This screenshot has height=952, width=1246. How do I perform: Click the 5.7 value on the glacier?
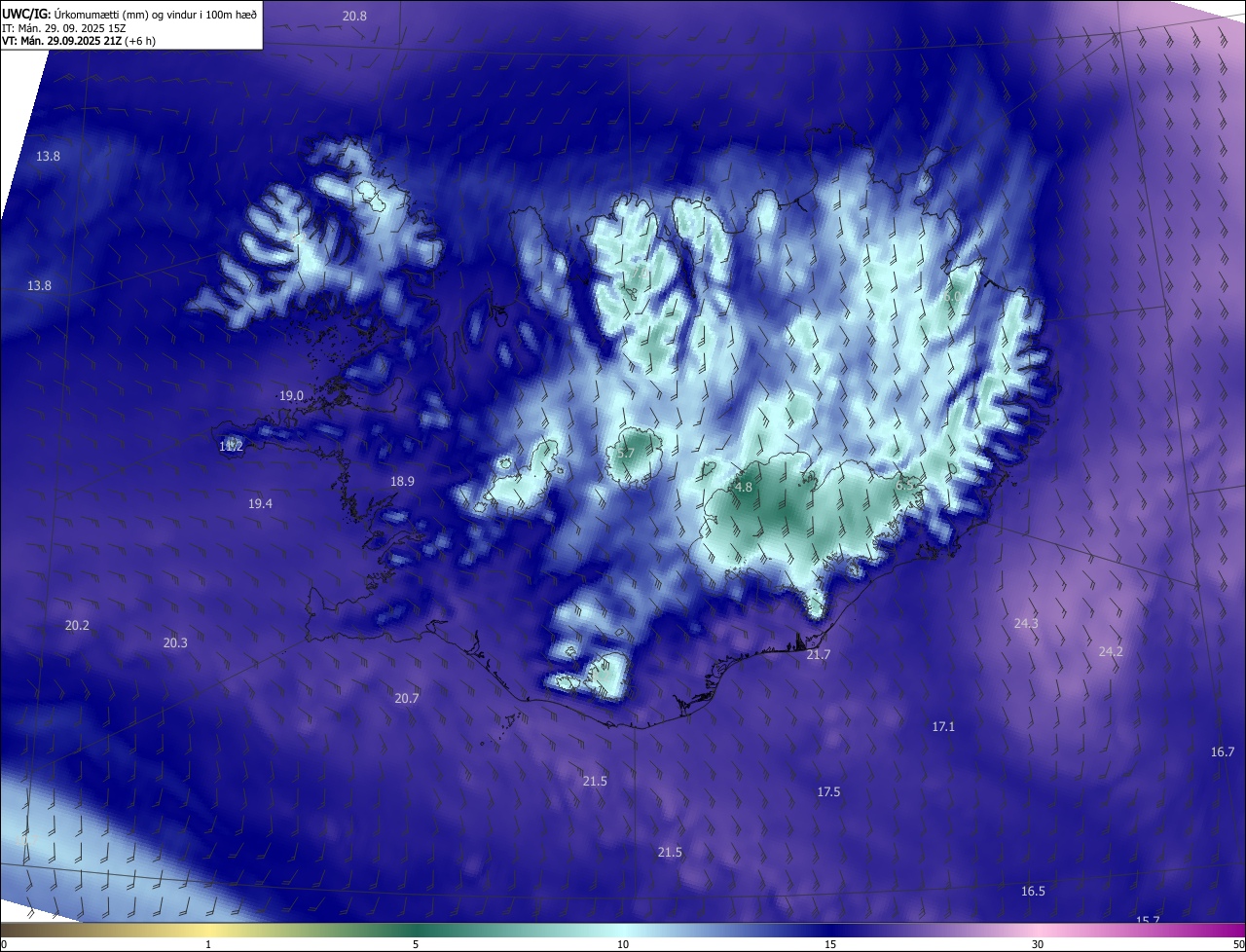(x=625, y=454)
